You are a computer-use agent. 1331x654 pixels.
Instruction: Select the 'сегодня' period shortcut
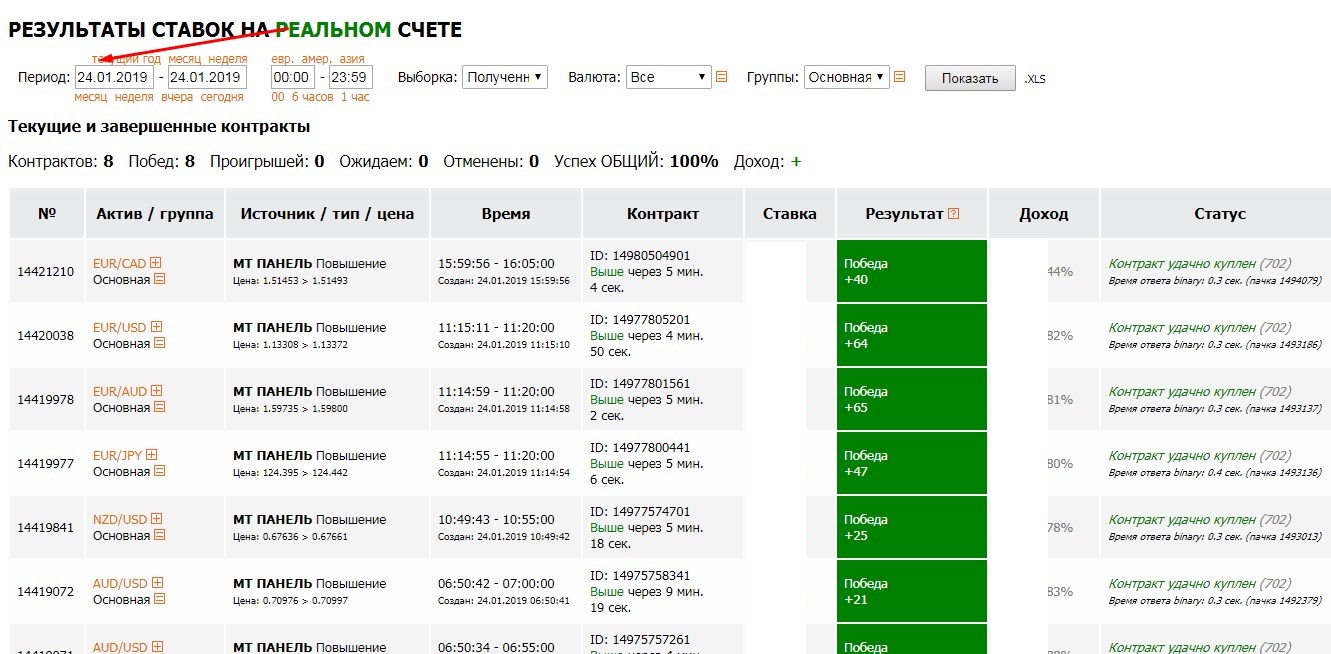point(221,97)
